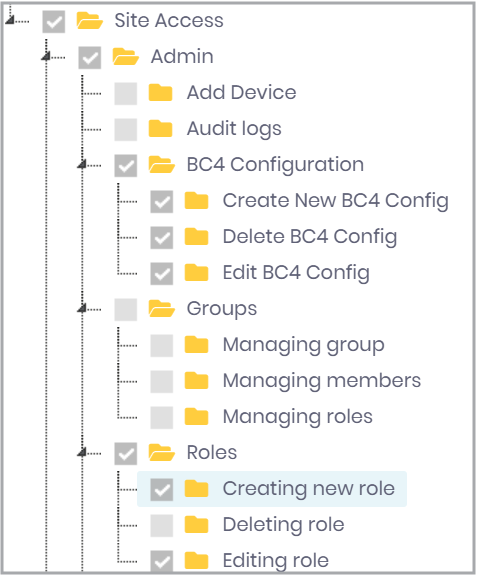
Task: Click the Admin open folder icon
Action: (x=125, y=56)
